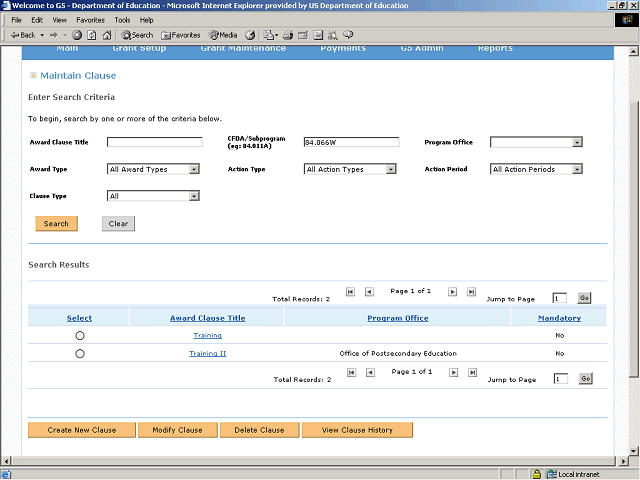Click the top pager first-page icon

(x=350, y=292)
